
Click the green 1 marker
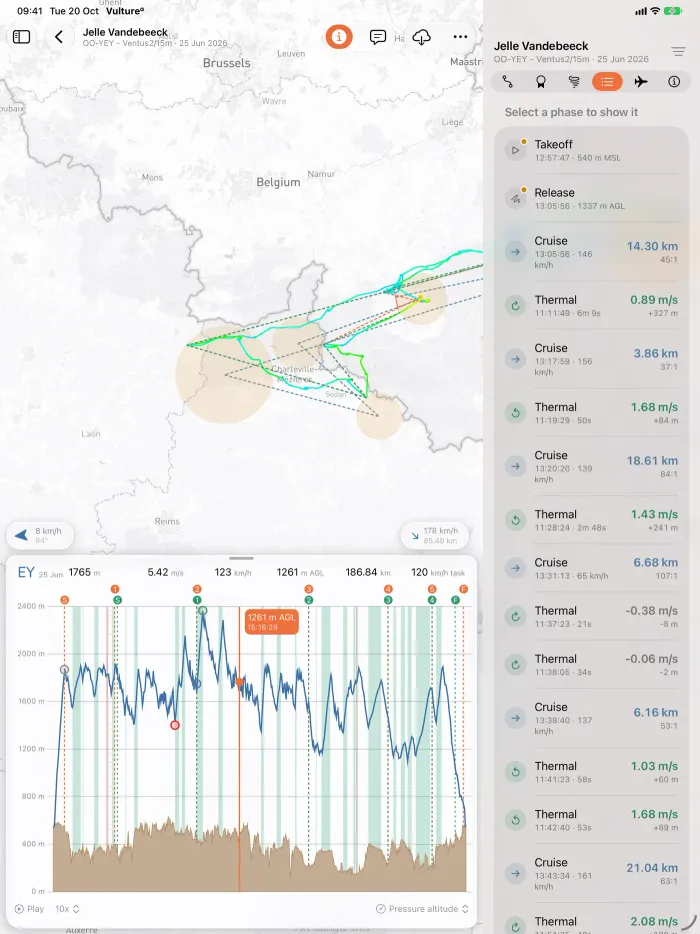[x=197, y=600]
